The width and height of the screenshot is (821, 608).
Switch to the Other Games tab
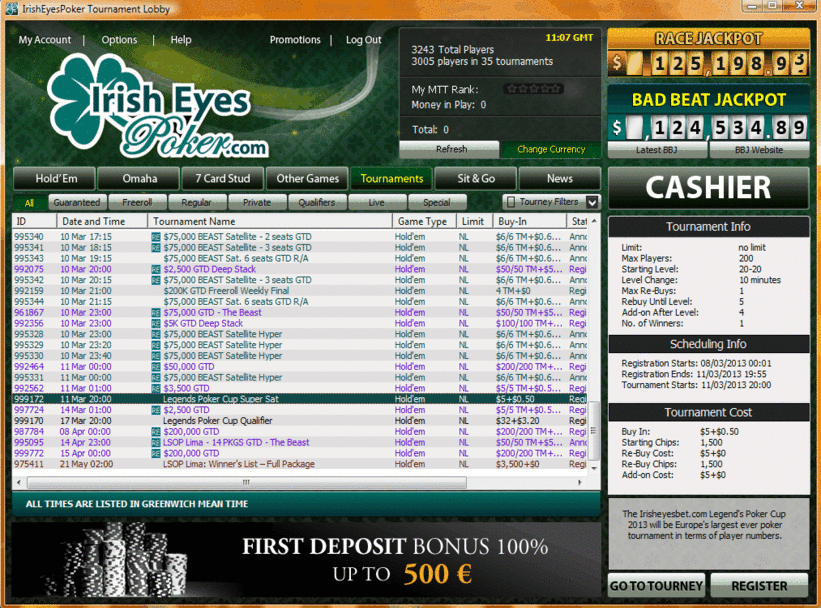click(307, 179)
